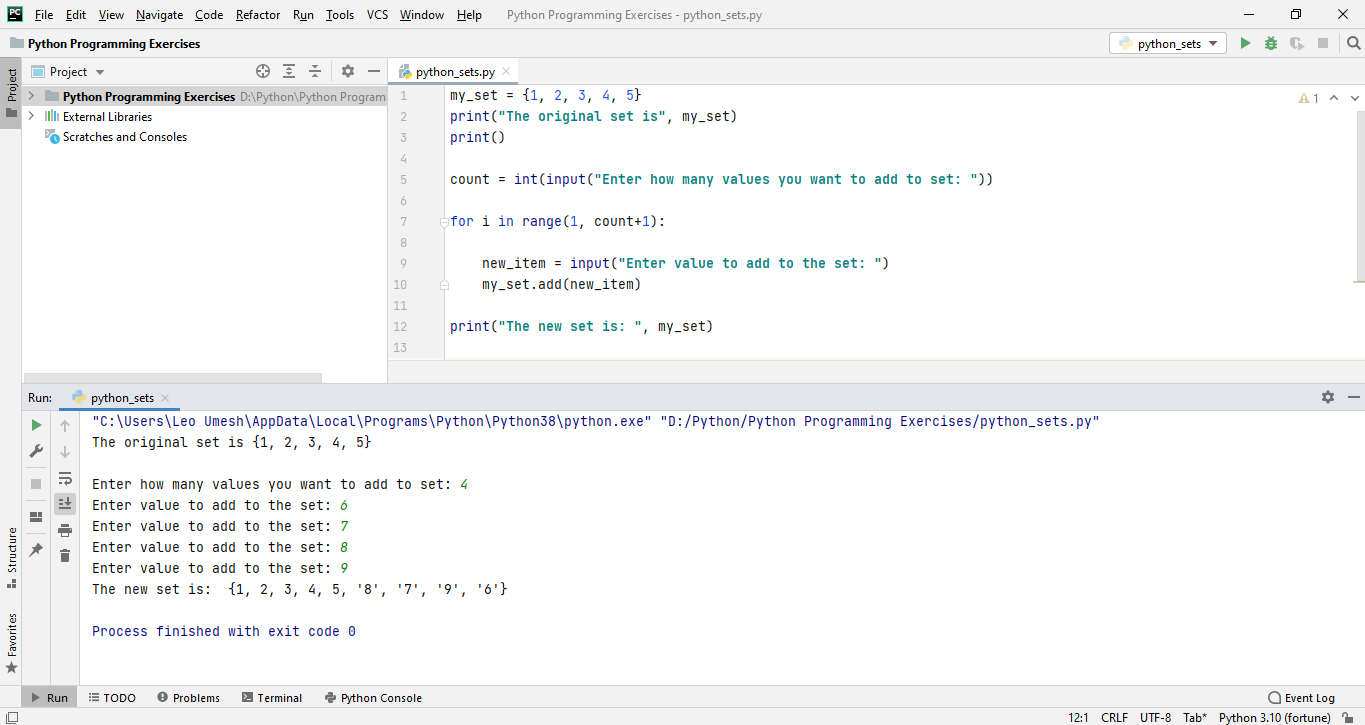Start debugging with the Debug bug icon
The height and width of the screenshot is (725, 1365).
tap(1271, 43)
